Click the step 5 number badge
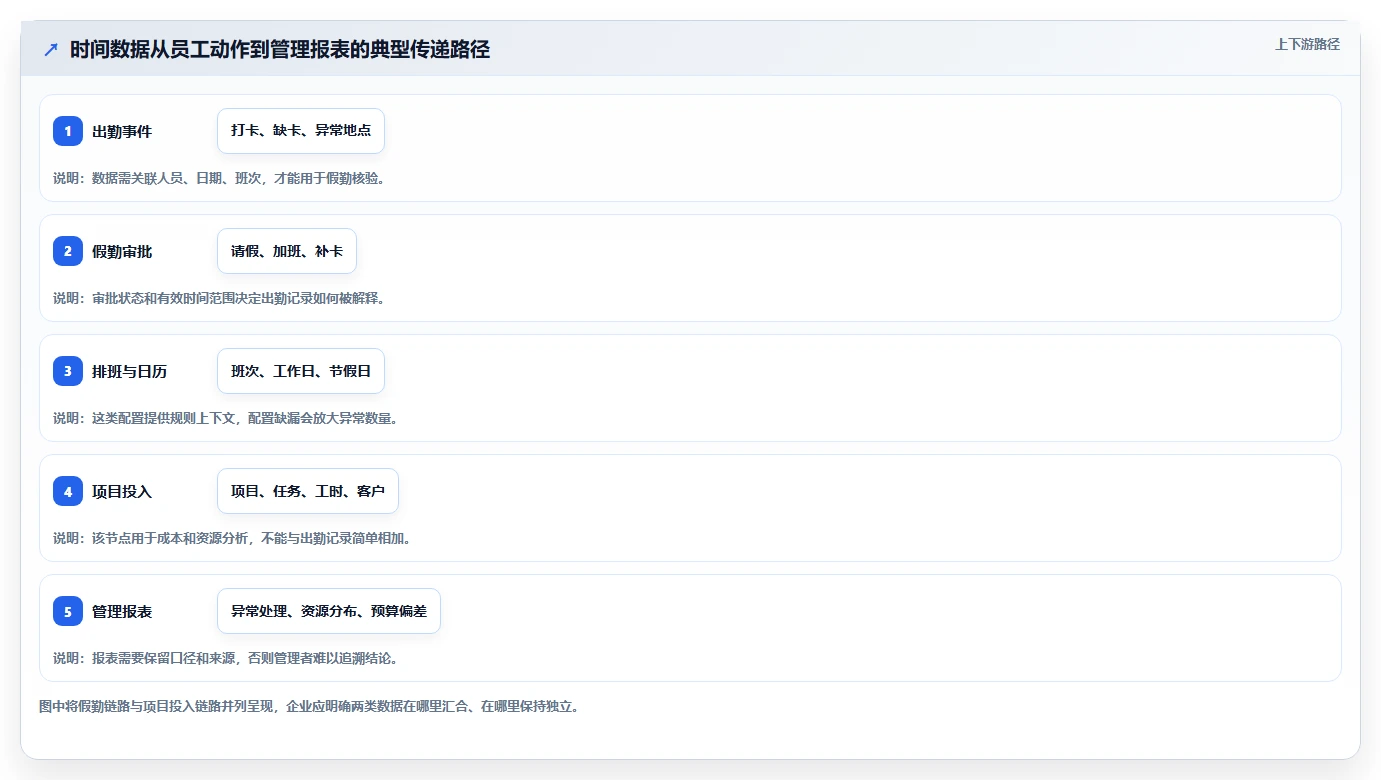The height and width of the screenshot is (780, 1381). point(68,611)
